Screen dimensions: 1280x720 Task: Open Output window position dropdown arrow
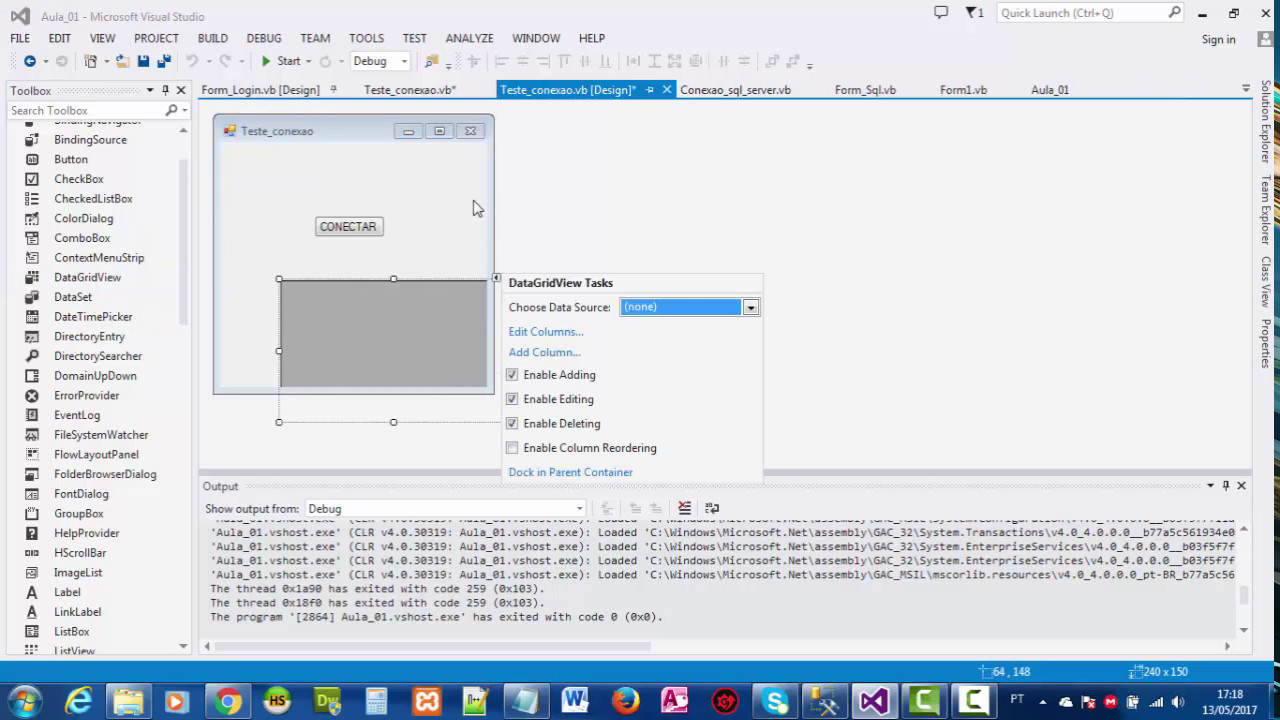coord(1210,486)
